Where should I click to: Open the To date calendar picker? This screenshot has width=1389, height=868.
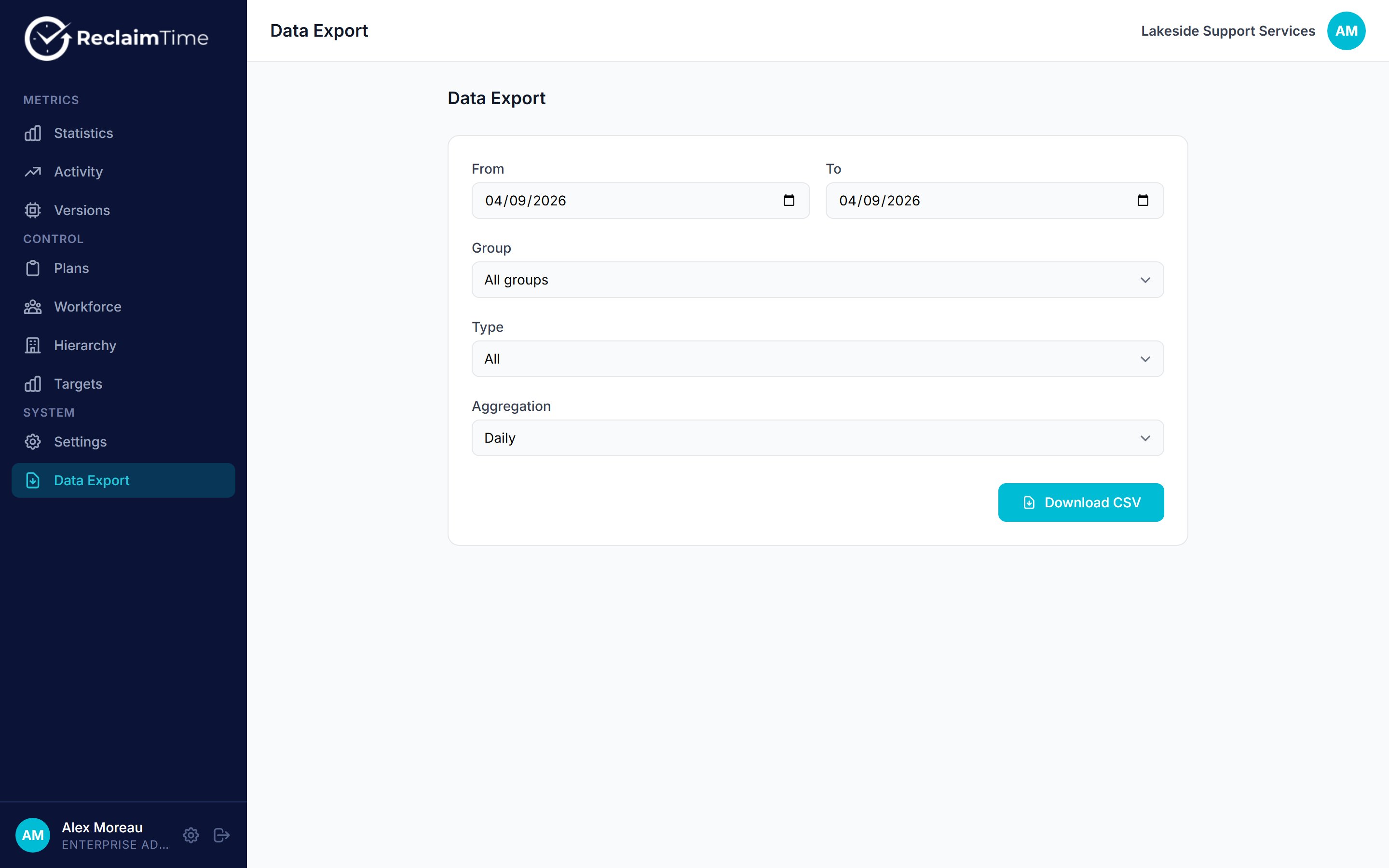coord(1143,200)
